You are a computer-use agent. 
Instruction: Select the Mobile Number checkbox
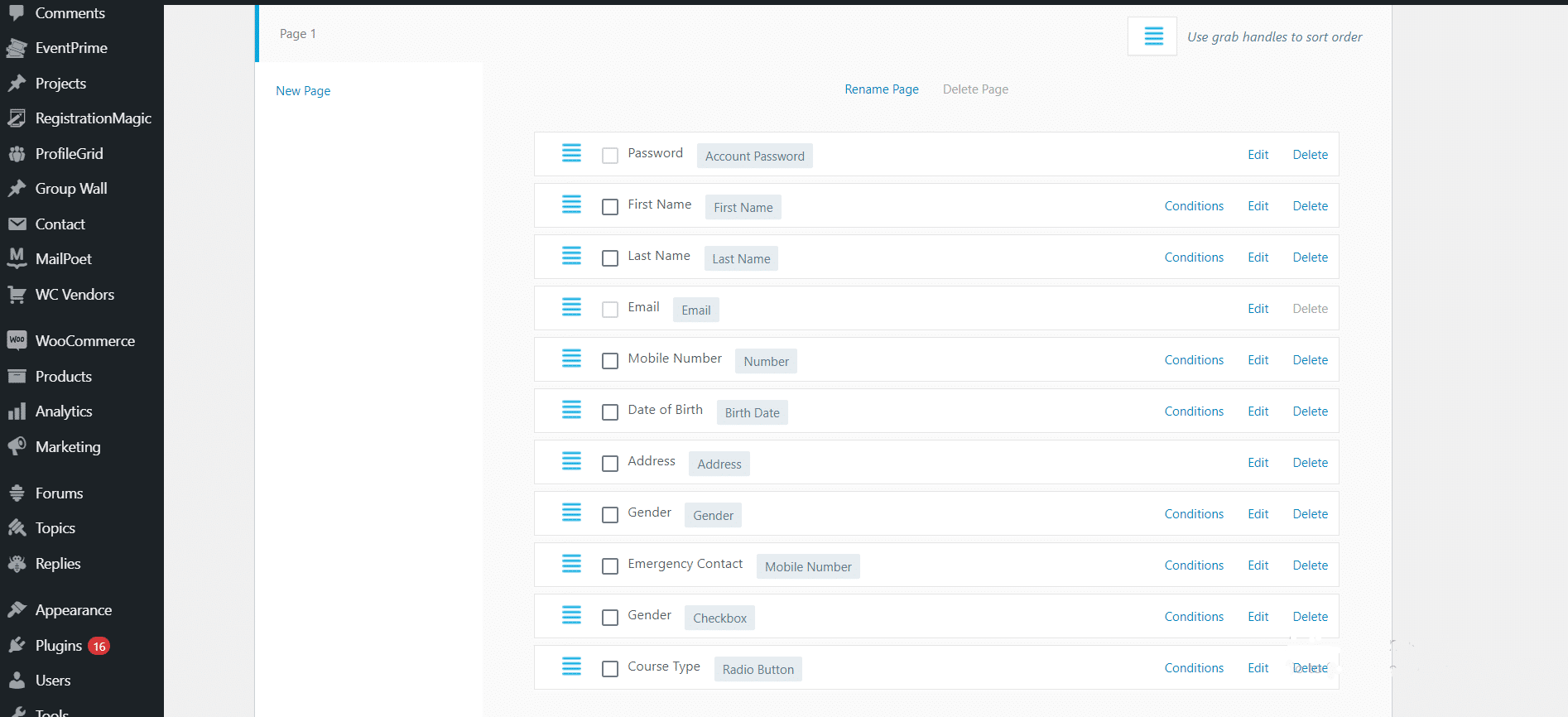coord(610,361)
